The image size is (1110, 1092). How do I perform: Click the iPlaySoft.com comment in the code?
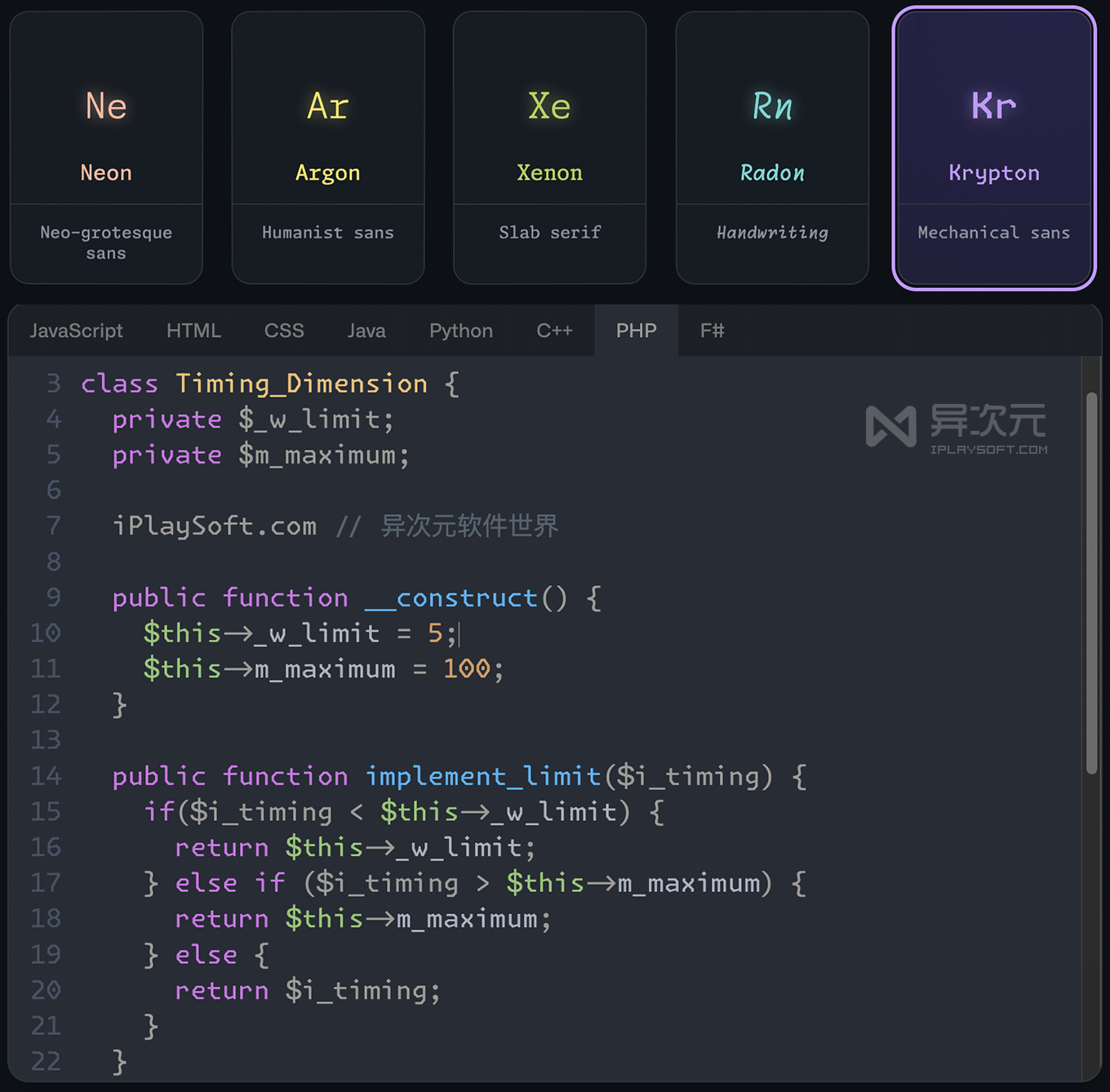215,526
